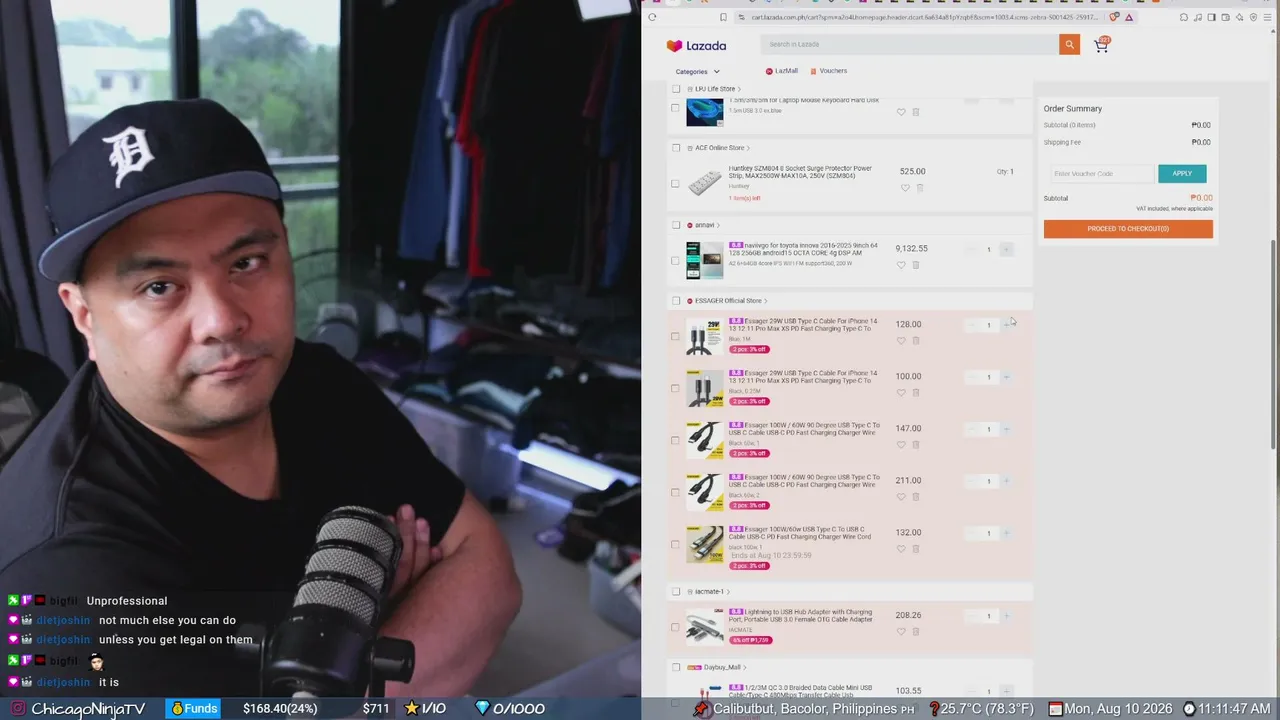Tick the 128.00 Essager 29W cable checkbox
The height and width of the screenshot is (720, 1280).
(x=676, y=336)
